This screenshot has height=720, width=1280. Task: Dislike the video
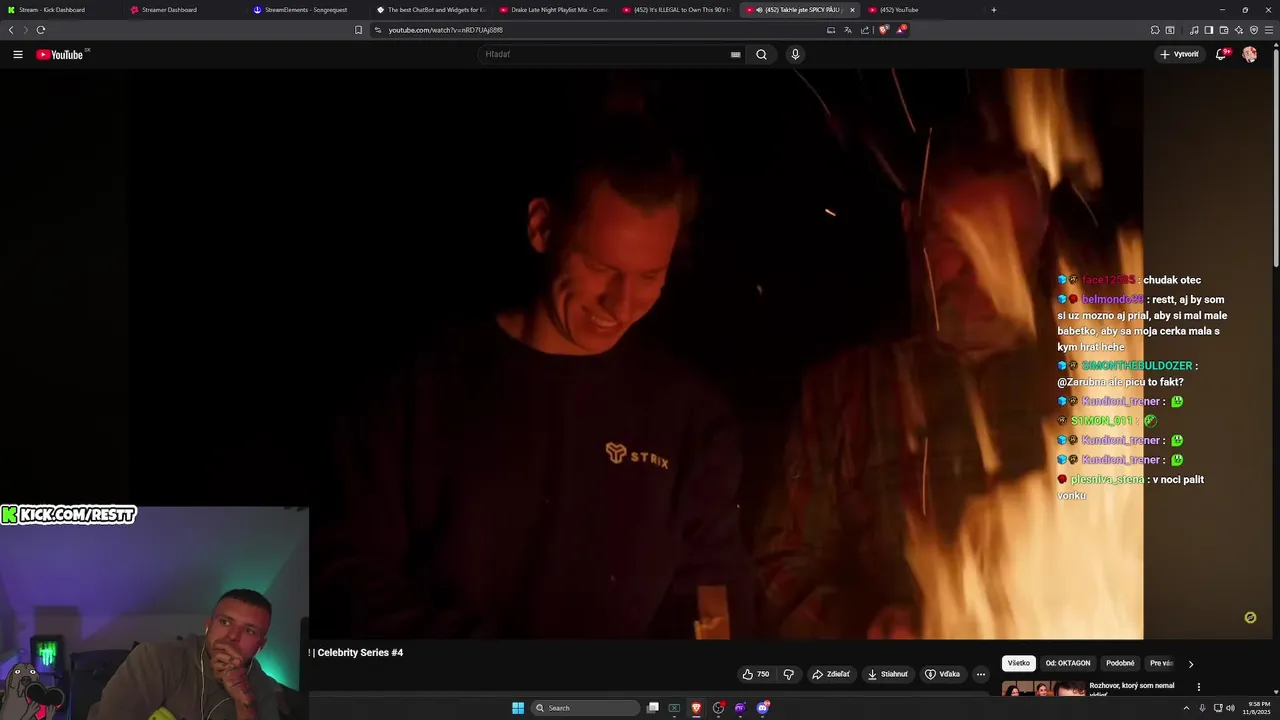[789, 674]
